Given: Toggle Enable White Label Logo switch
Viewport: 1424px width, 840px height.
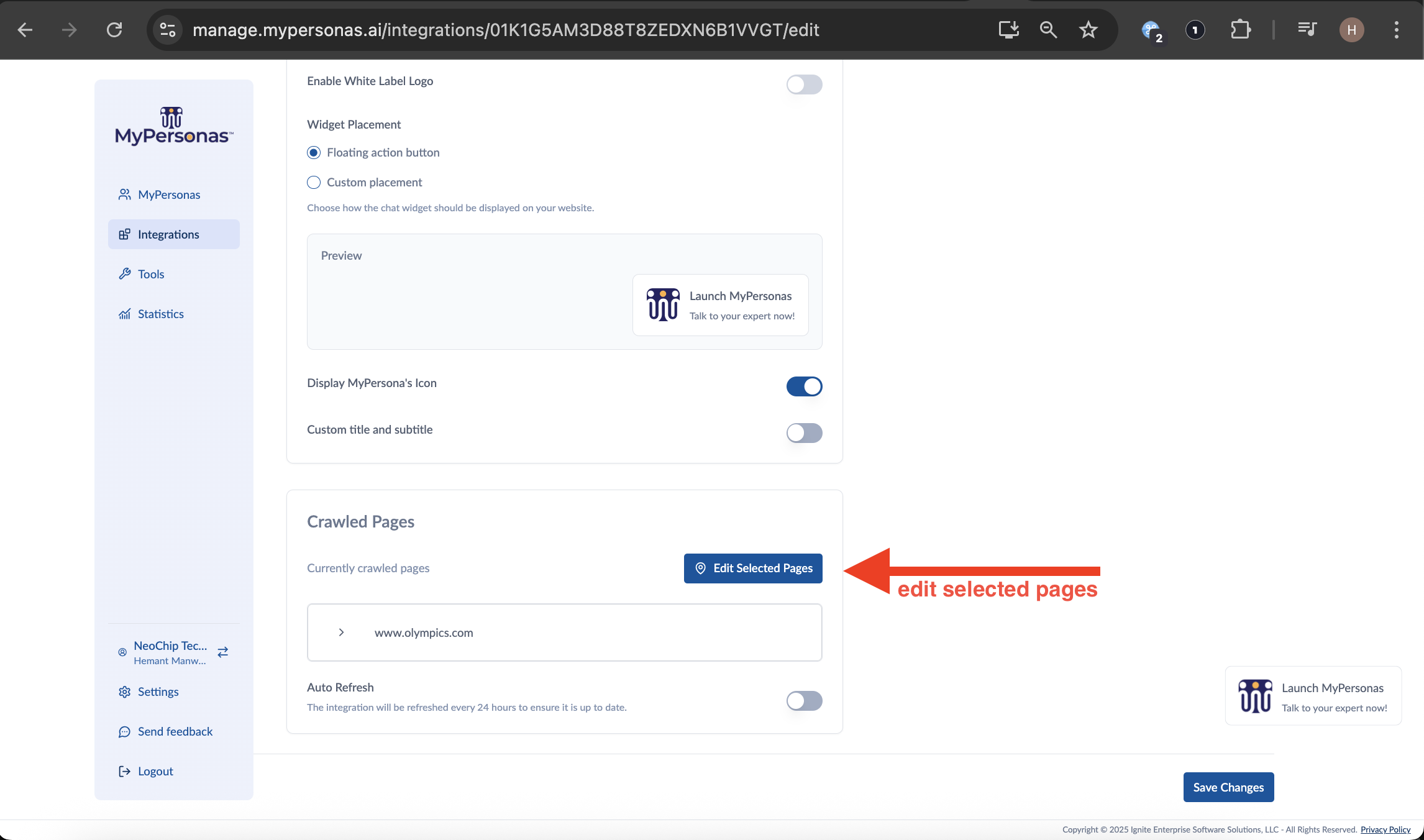Looking at the screenshot, I should point(804,84).
